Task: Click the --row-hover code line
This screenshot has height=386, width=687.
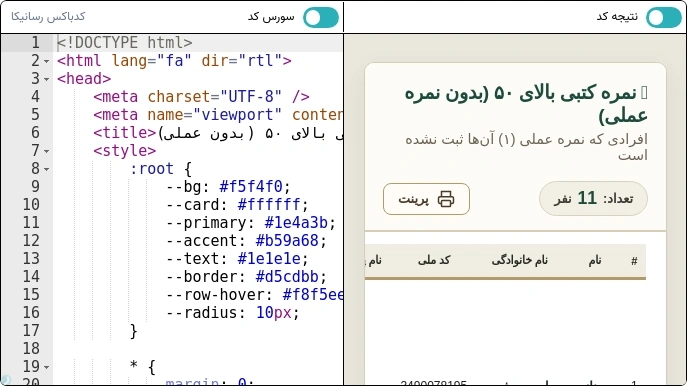Action: (255, 294)
